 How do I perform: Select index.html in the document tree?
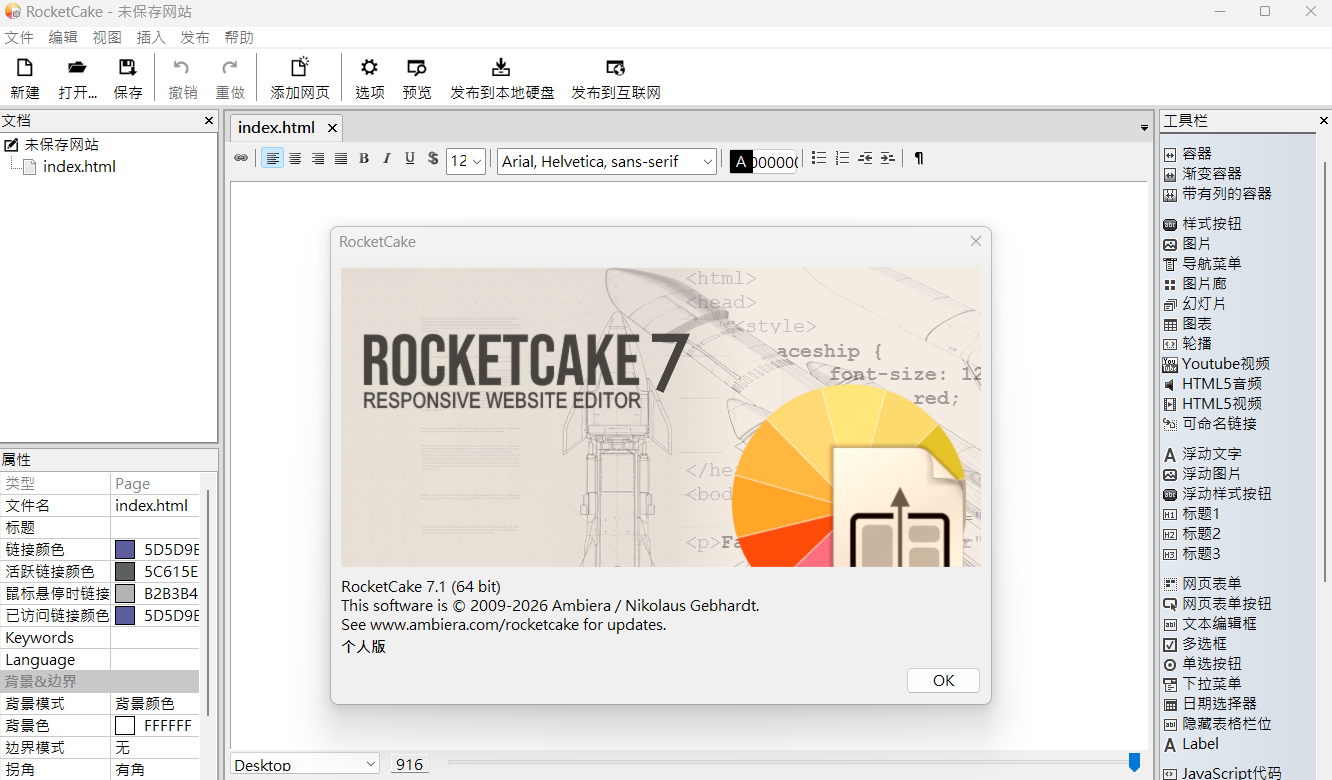tap(79, 167)
